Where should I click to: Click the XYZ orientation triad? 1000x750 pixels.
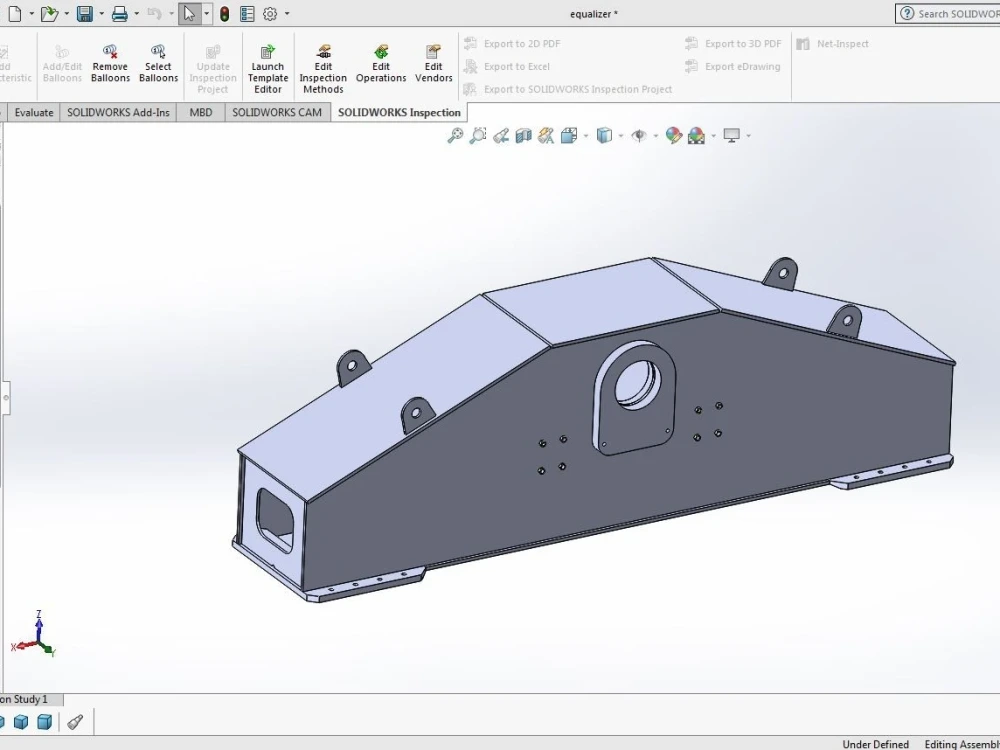[x=34, y=635]
